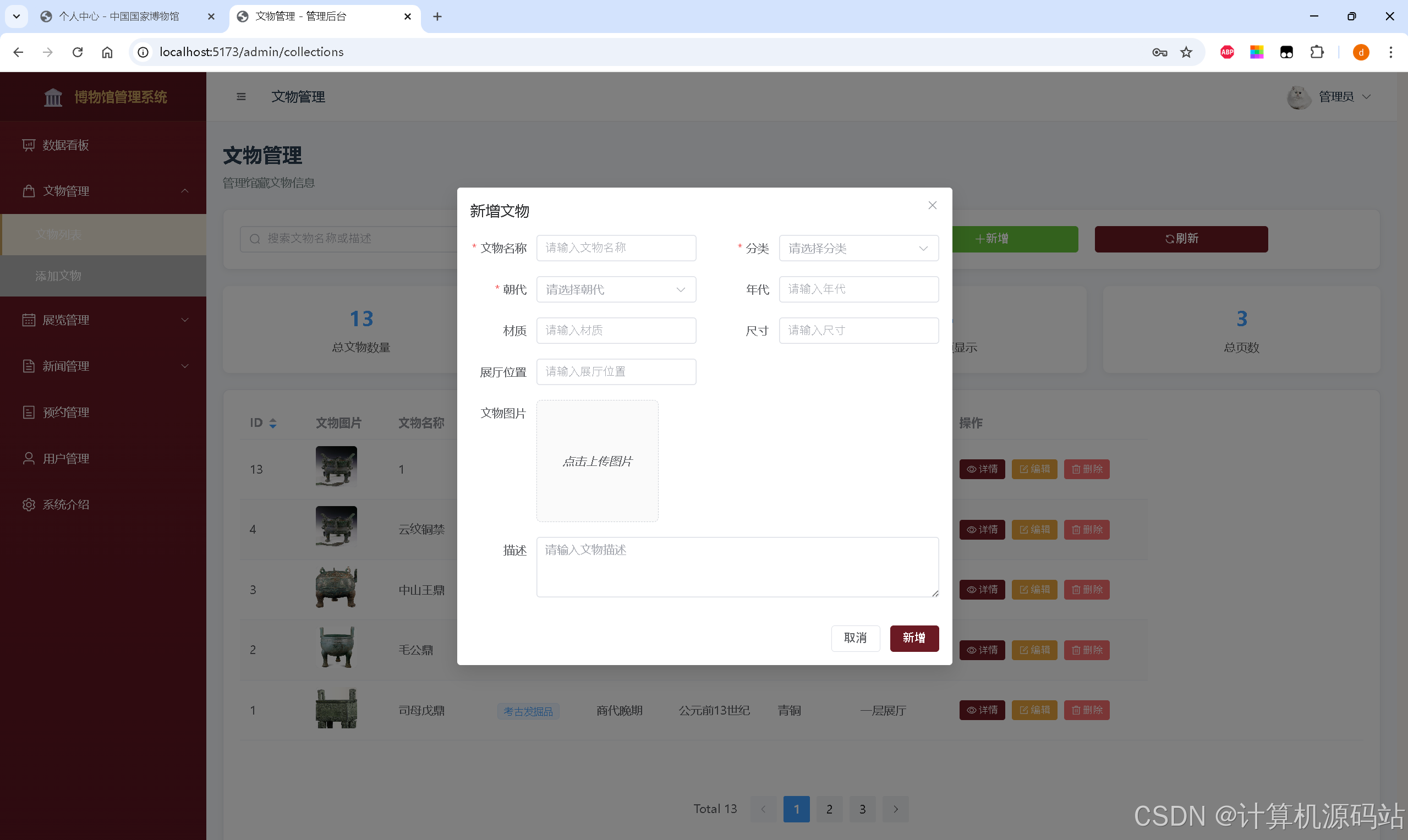Screen dimensions: 1408x840
Task: Click the 点击上传图片 upload area
Action: 598,461
